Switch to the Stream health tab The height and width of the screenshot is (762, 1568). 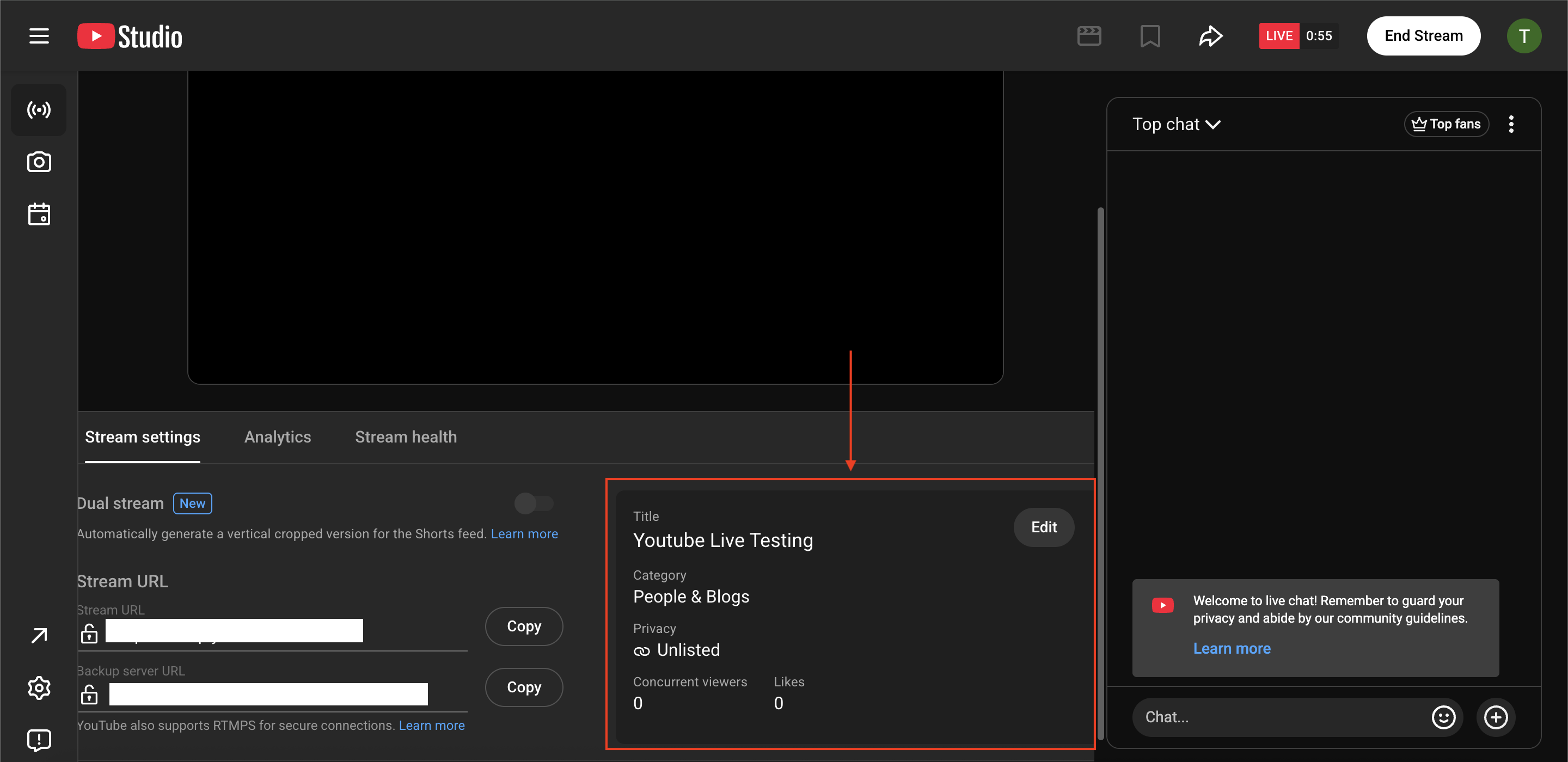pos(406,437)
